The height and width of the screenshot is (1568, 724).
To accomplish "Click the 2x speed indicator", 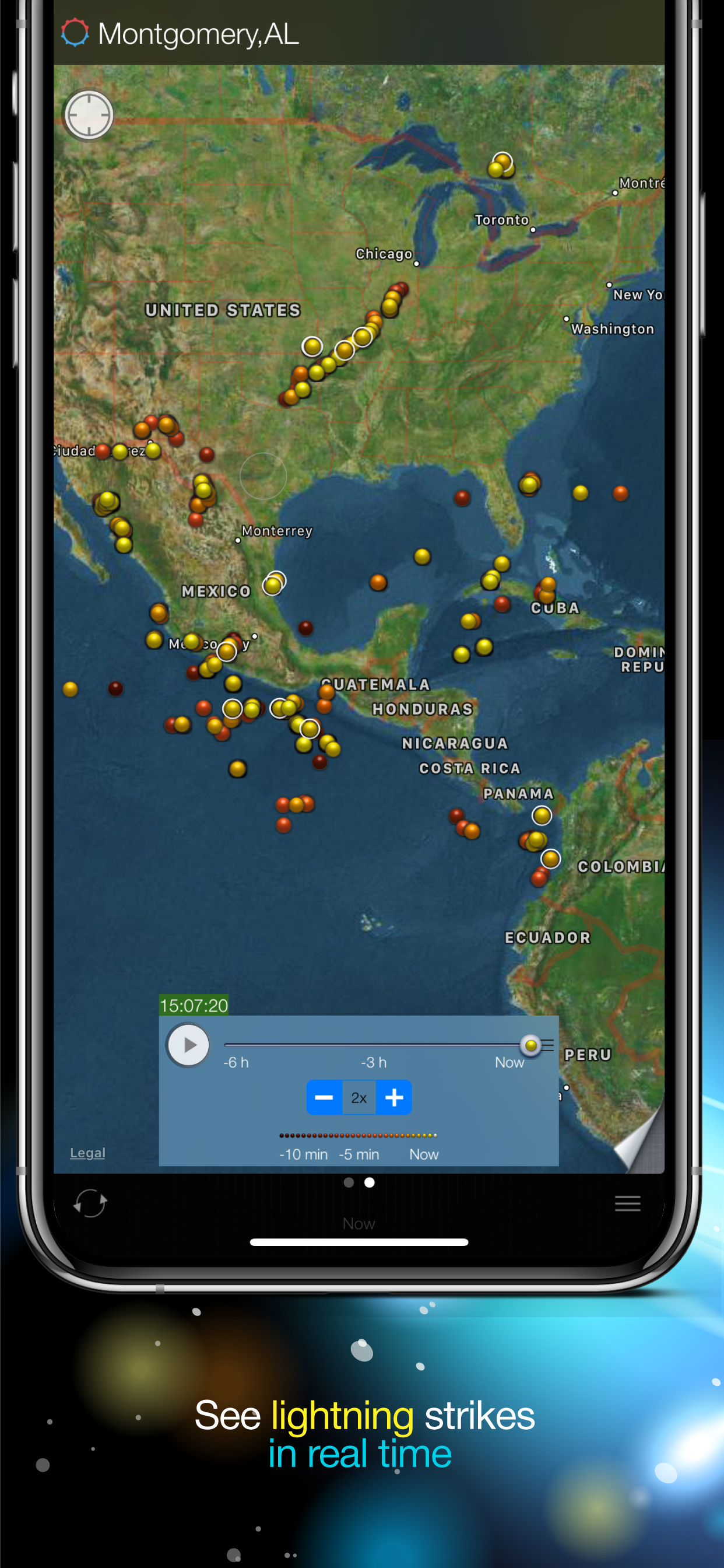I will click(359, 1097).
